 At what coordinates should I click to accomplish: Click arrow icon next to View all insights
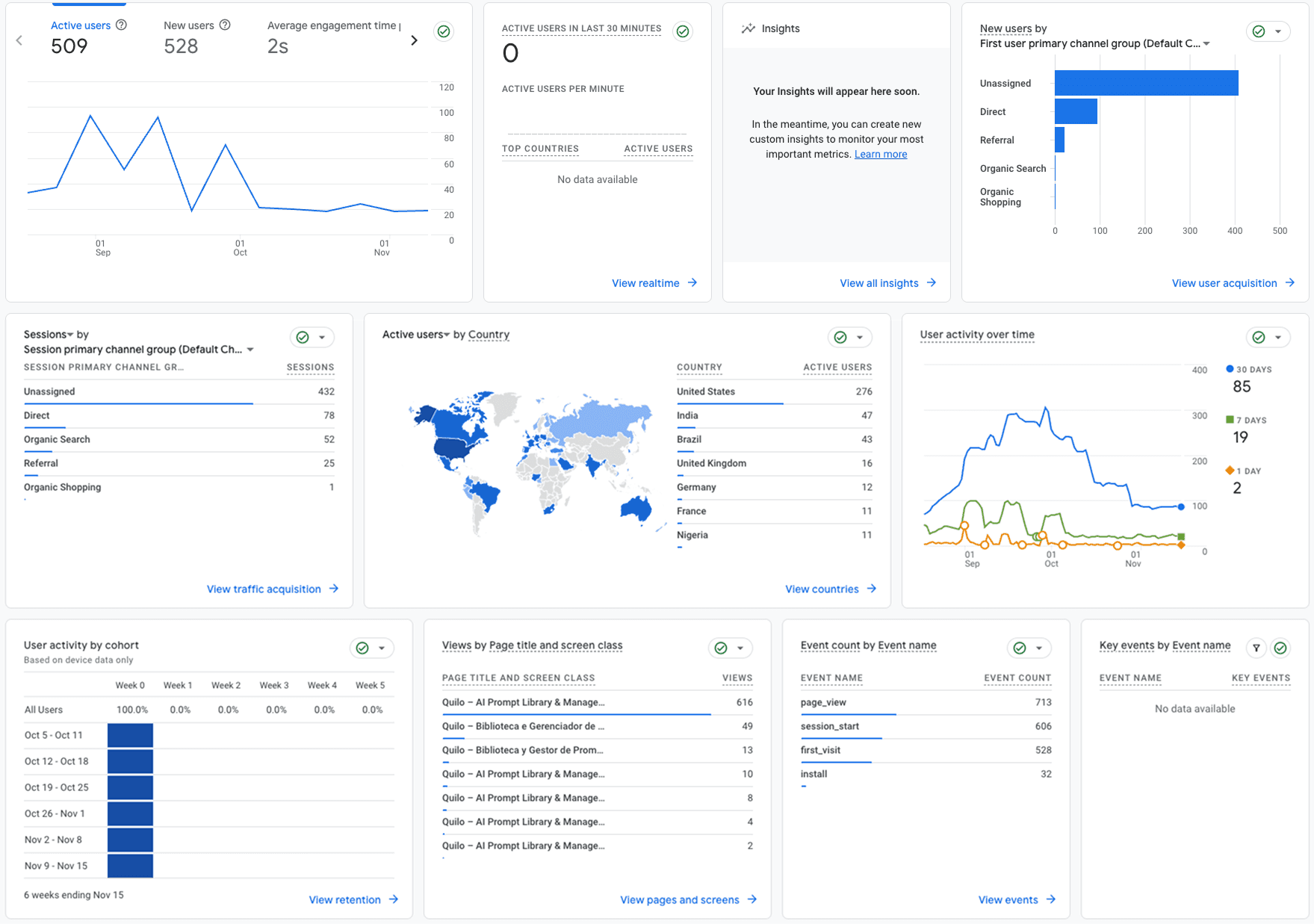pyautogui.click(x=932, y=283)
